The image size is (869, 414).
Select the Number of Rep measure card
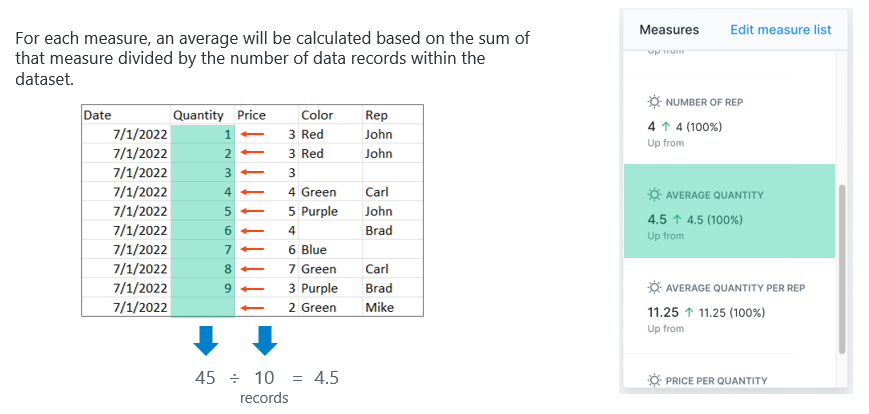tap(729, 122)
